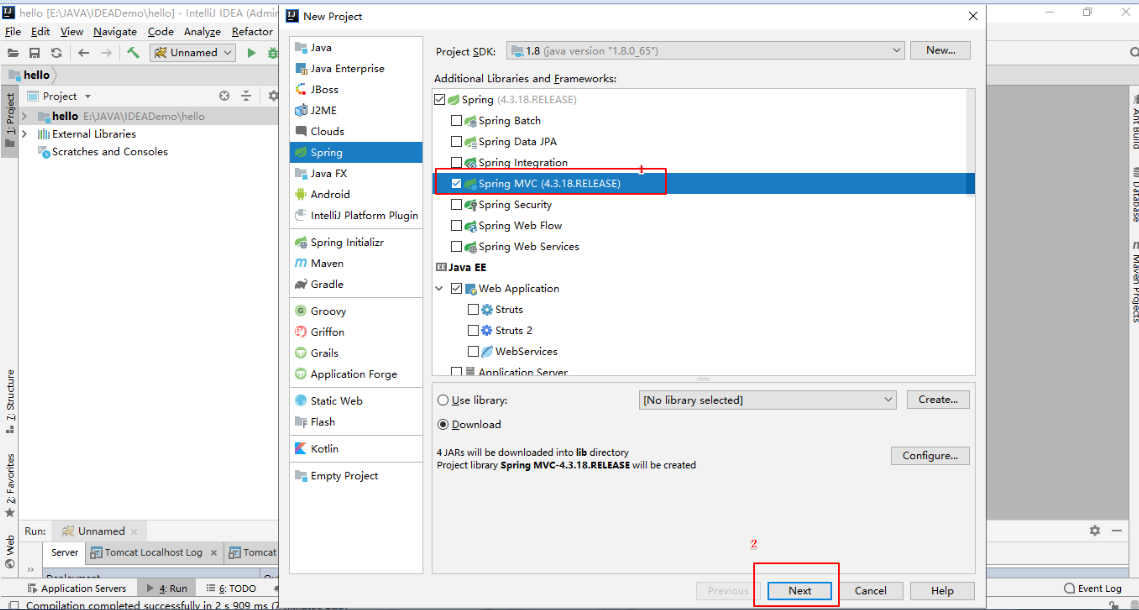Click the Cancel button
The height and width of the screenshot is (610, 1139).
click(870, 591)
